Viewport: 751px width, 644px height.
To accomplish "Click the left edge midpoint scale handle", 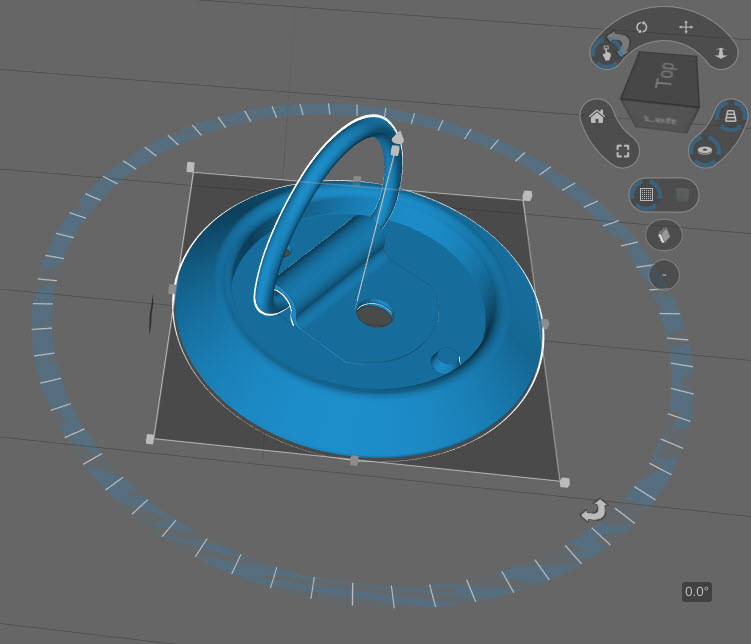I will 172,289.
